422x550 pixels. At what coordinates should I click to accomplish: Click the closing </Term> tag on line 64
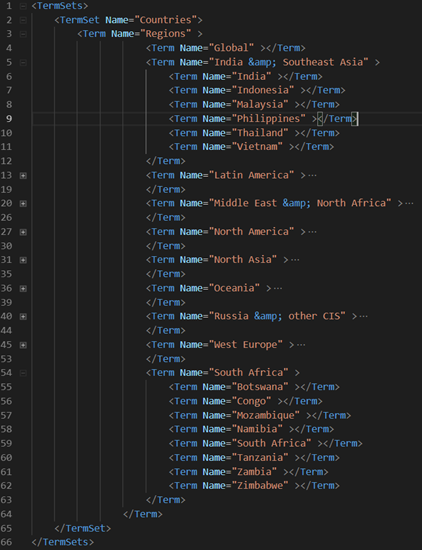point(143,514)
